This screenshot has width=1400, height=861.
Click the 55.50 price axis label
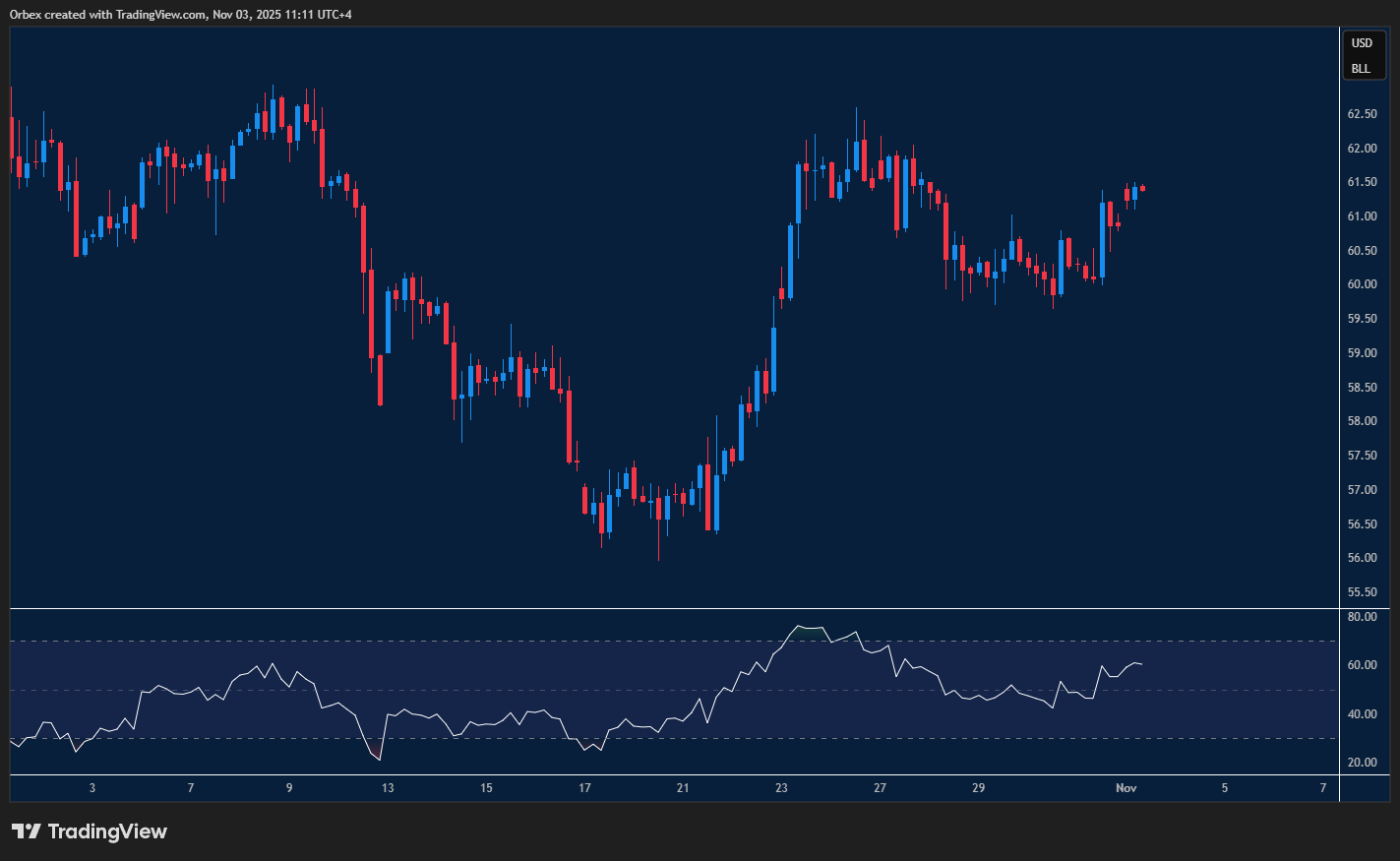pos(1363,591)
